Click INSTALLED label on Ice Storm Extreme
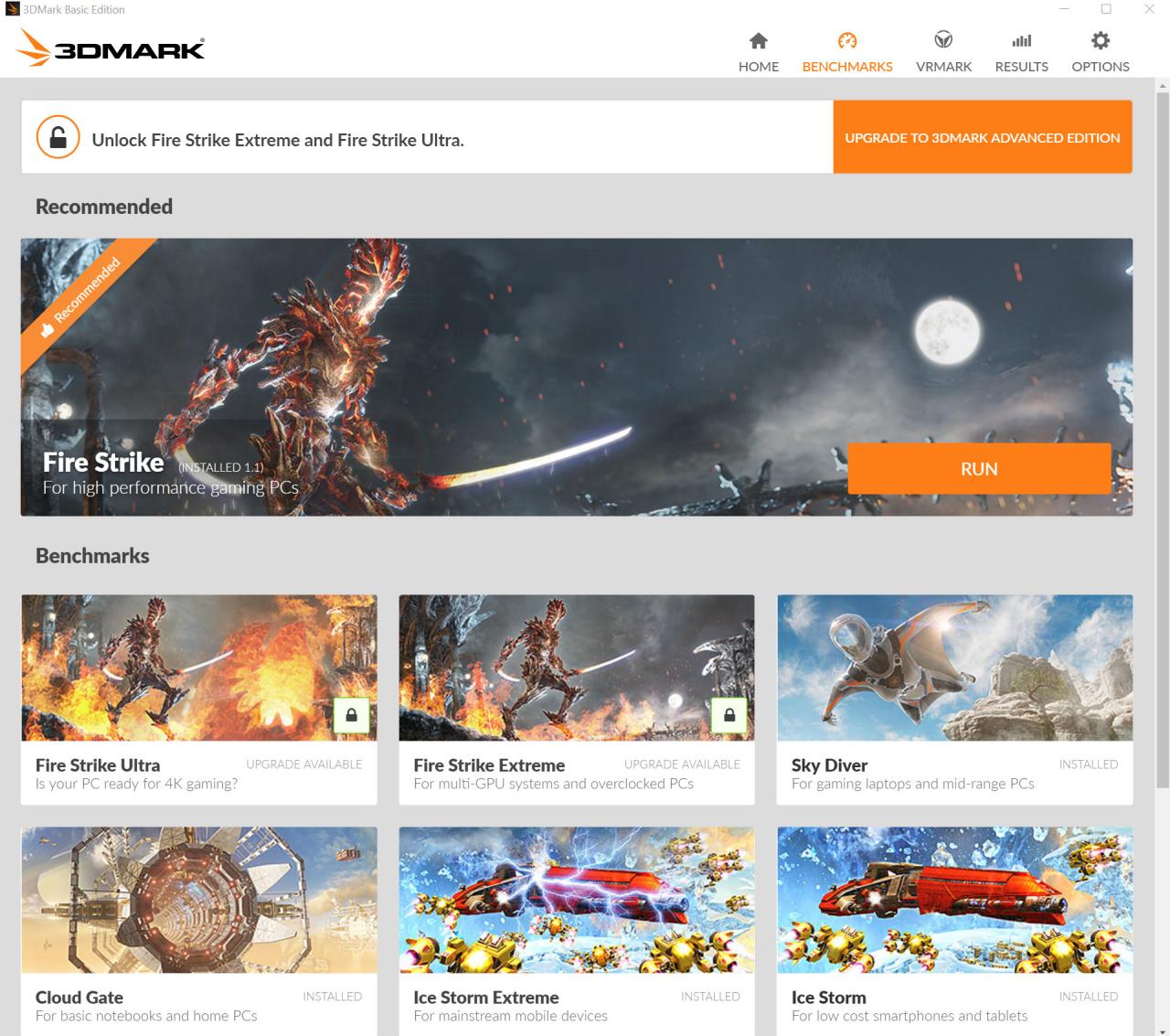 coord(710,997)
